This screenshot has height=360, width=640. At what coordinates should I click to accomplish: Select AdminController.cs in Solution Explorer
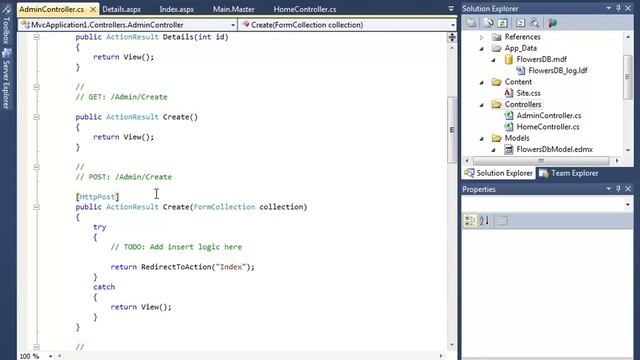pyautogui.click(x=549, y=116)
